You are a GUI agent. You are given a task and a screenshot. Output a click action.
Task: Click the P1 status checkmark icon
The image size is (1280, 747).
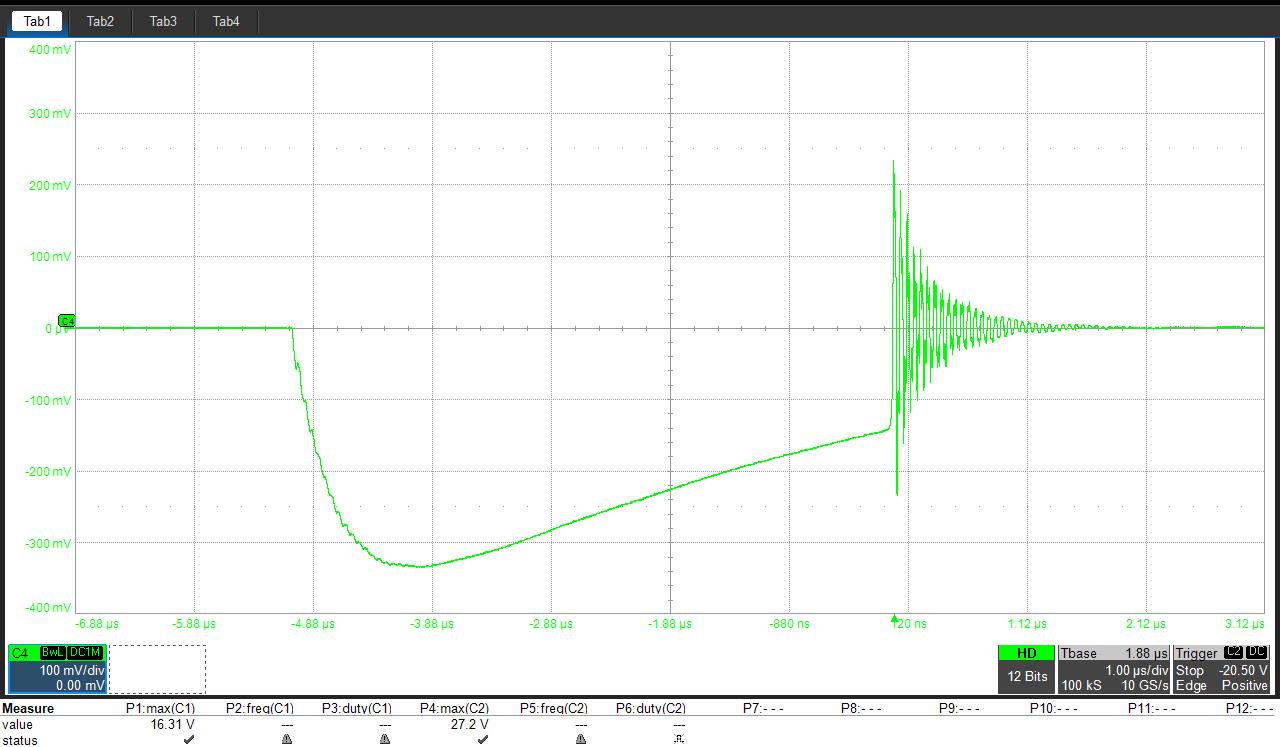point(189,740)
